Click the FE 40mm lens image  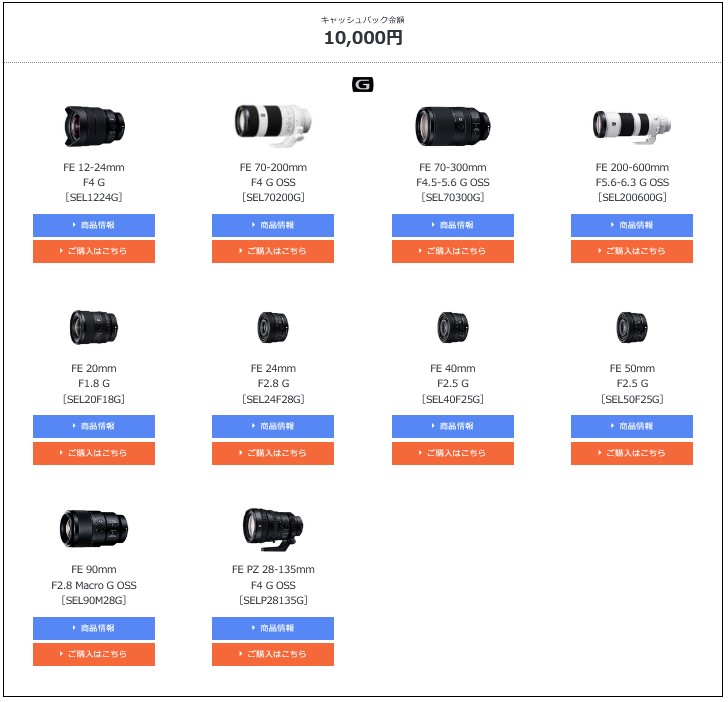[x=453, y=327]
